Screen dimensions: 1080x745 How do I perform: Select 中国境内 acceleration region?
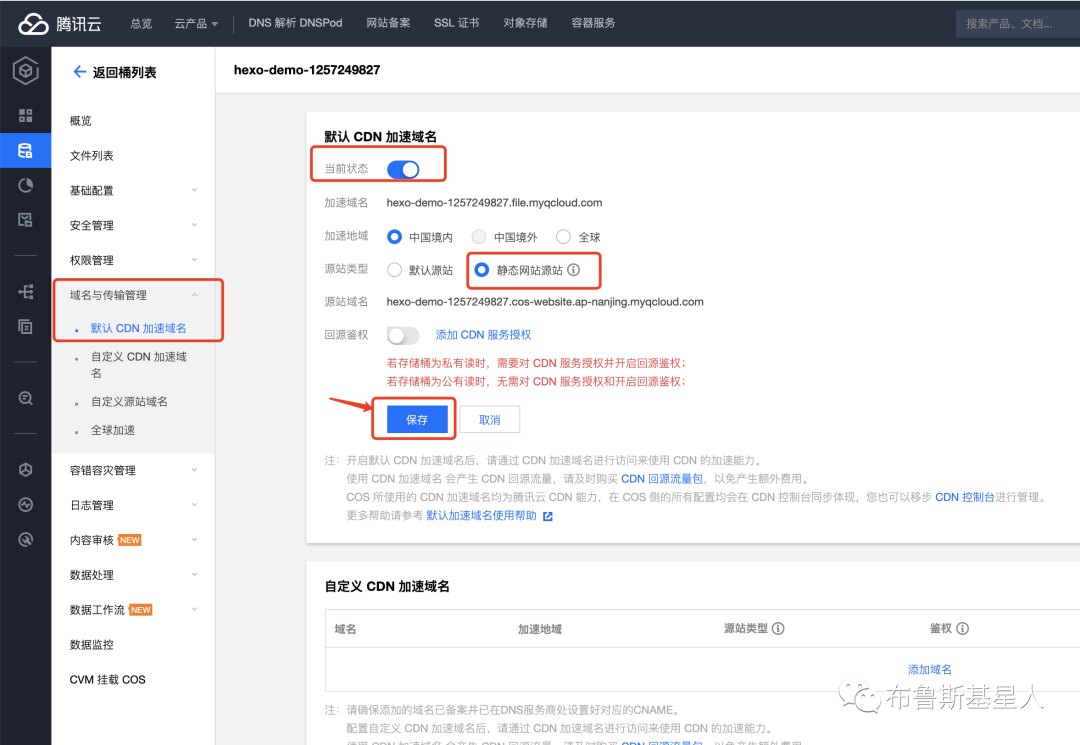(395, 237)
